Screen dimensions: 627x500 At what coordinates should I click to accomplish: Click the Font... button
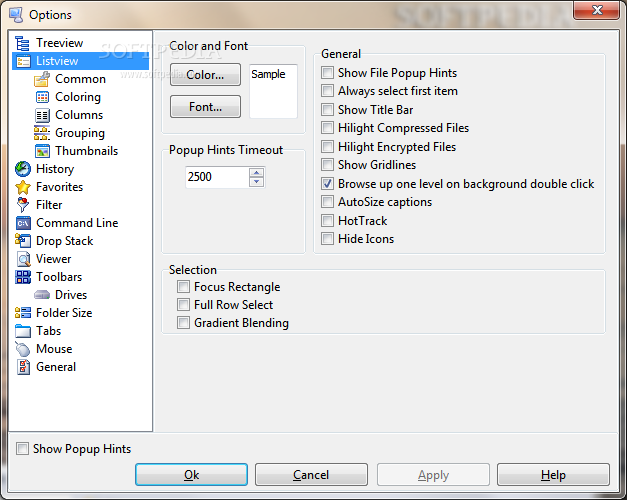tap(205, 106)
